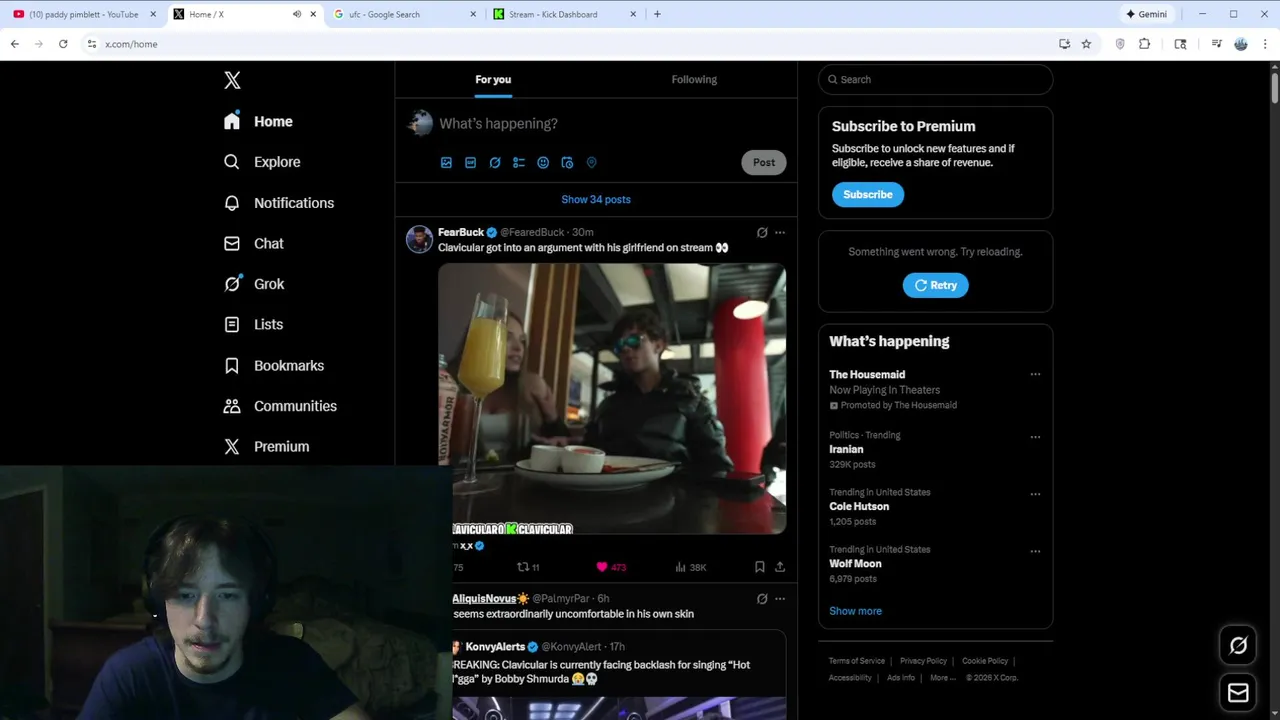Mute audio on Home / X tab

[x=297, y=14]
